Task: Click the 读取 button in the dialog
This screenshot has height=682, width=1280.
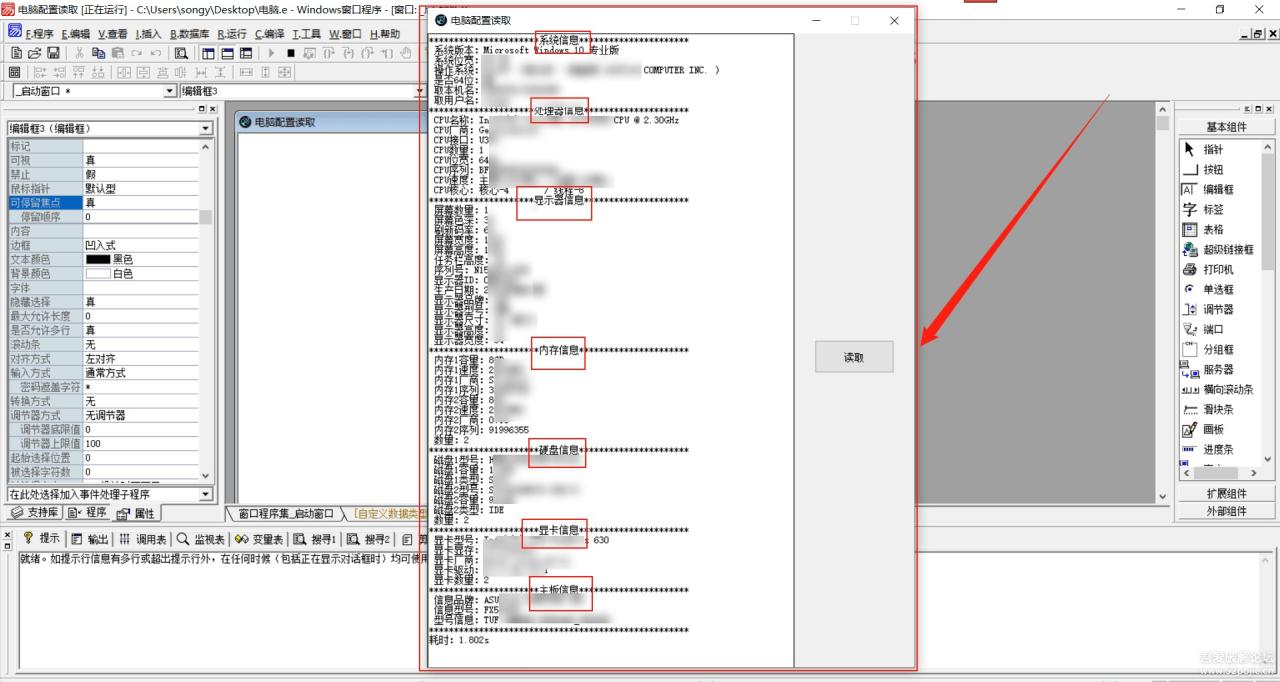Action: point(854,356)
